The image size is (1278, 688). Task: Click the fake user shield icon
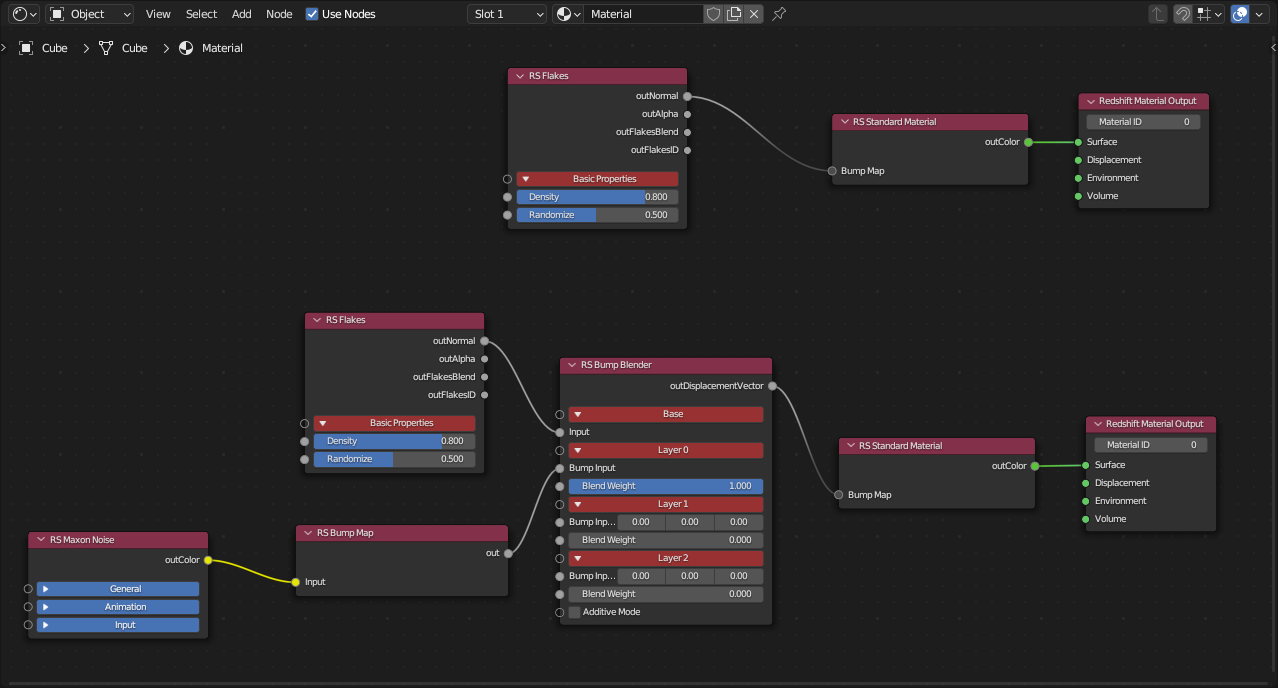pos(713,14)
